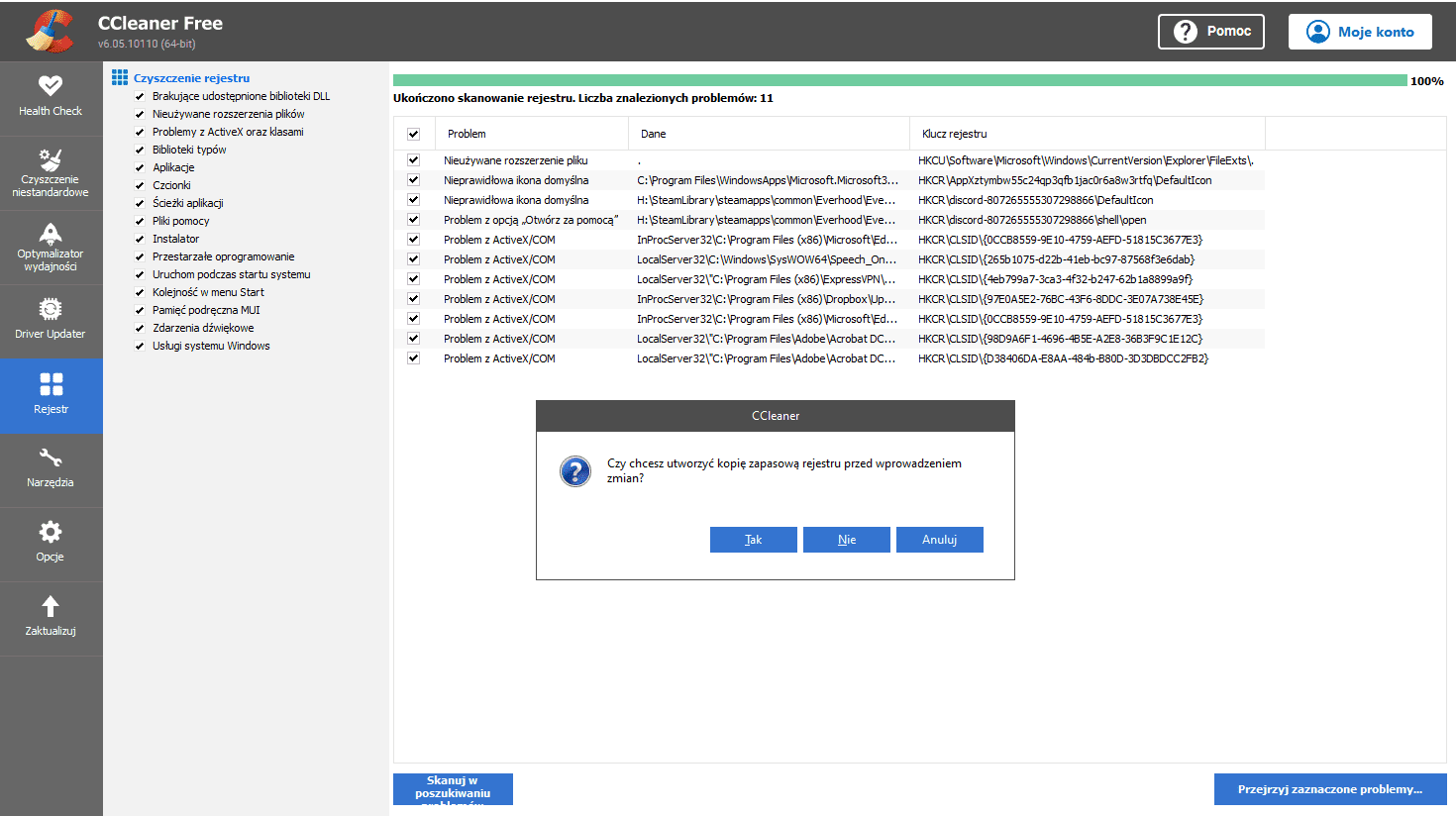Screen dimensions: 1456x816
Task: Click the CCleaner logo icon
Action: pos(50,31)
